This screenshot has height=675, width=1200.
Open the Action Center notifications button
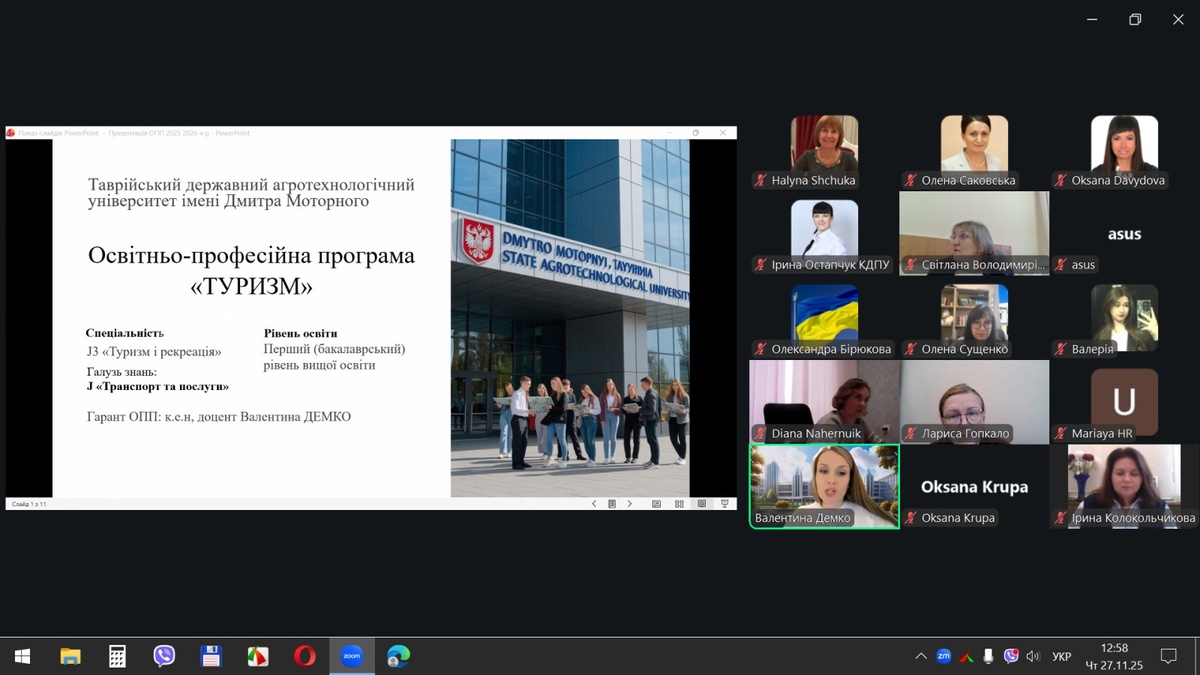tap(1168, 656)
